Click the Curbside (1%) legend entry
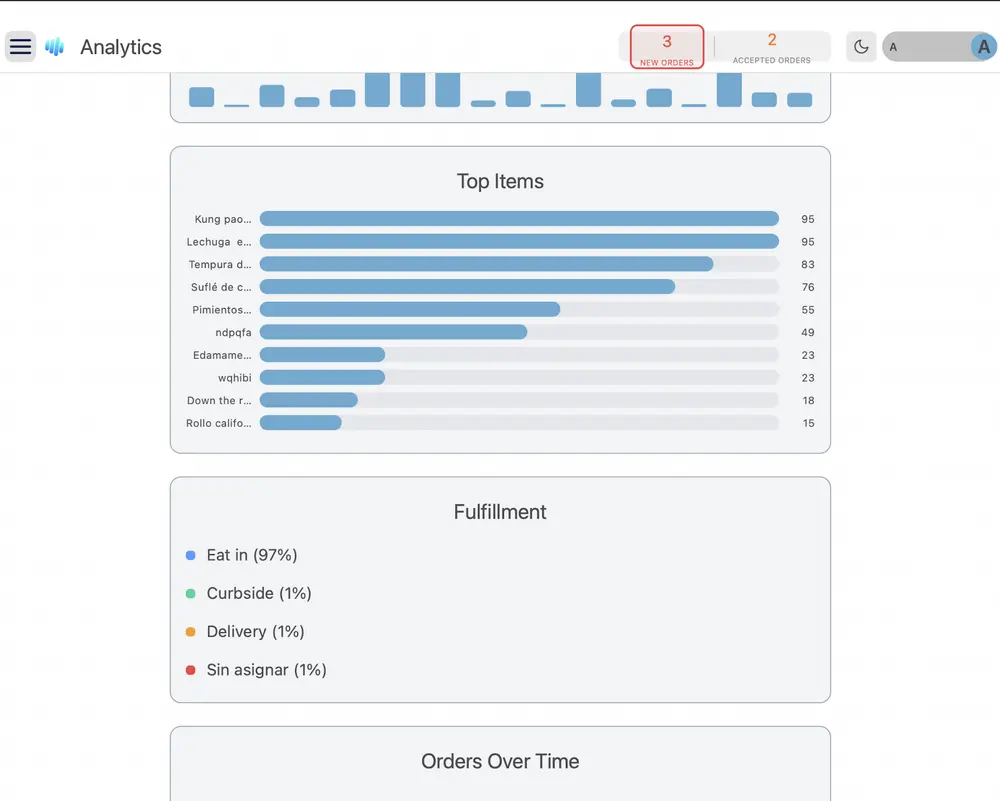Screen dimensions: 1000x801 tap(259, 593)
